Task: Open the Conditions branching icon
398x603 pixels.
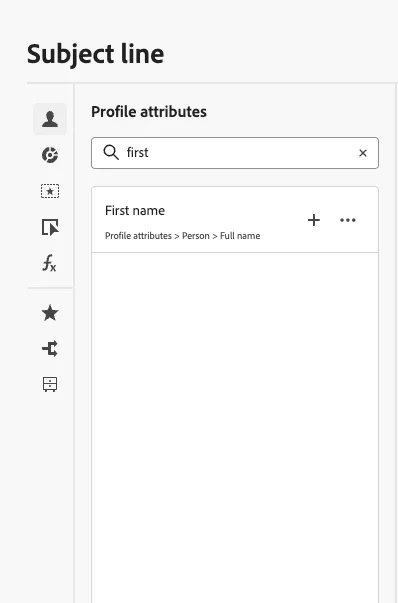Action: pos(50,349)
